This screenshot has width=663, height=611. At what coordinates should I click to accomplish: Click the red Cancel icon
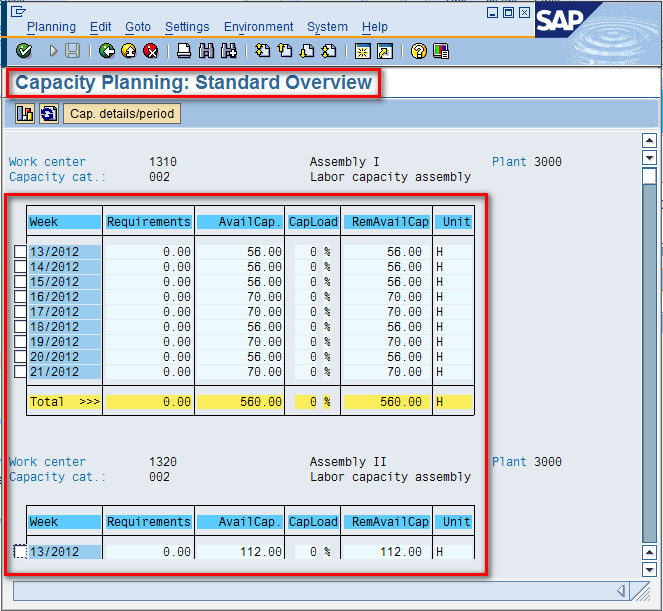coord(151,51)
